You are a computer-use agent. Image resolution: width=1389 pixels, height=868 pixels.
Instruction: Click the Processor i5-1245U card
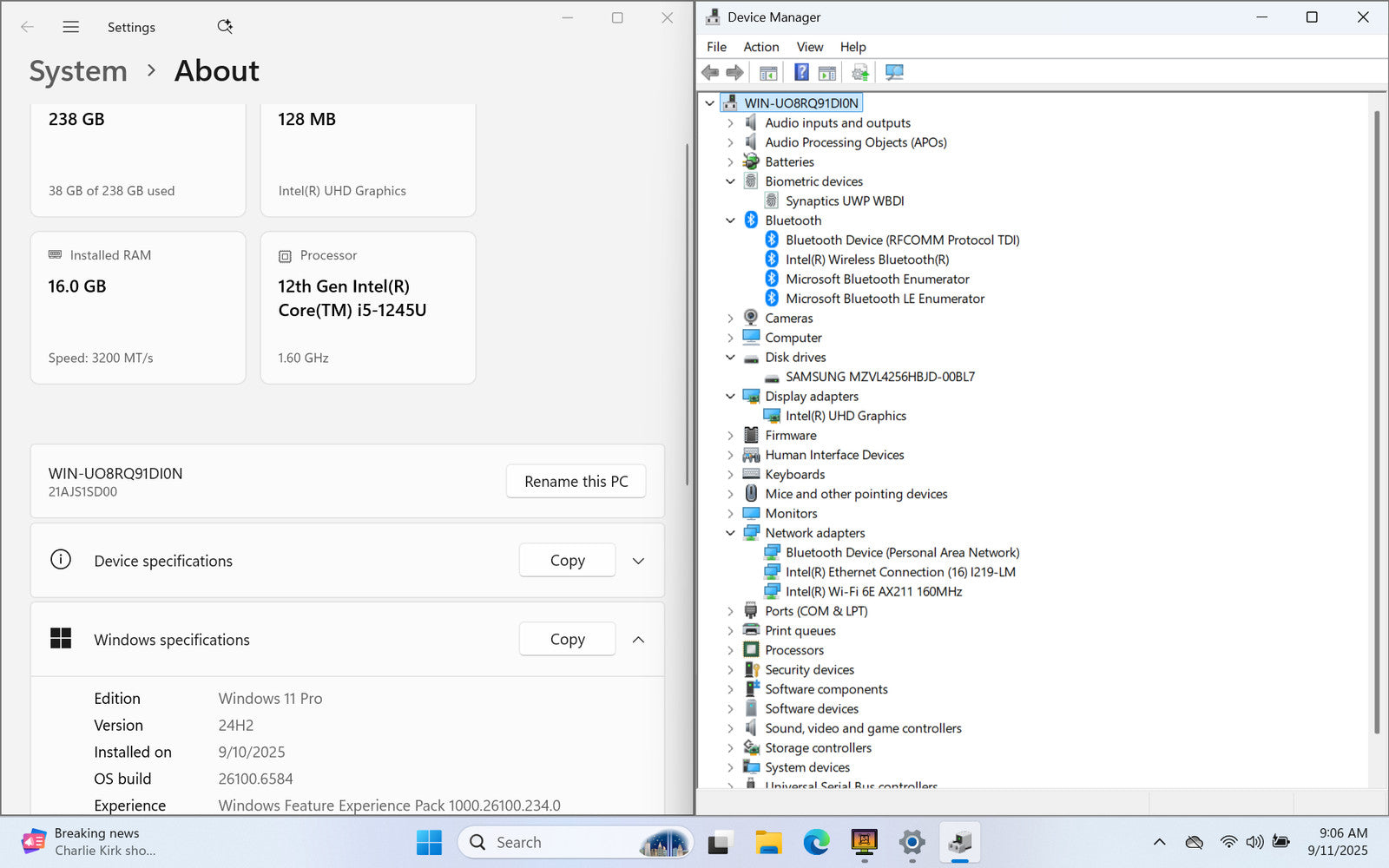click(368, 307)
